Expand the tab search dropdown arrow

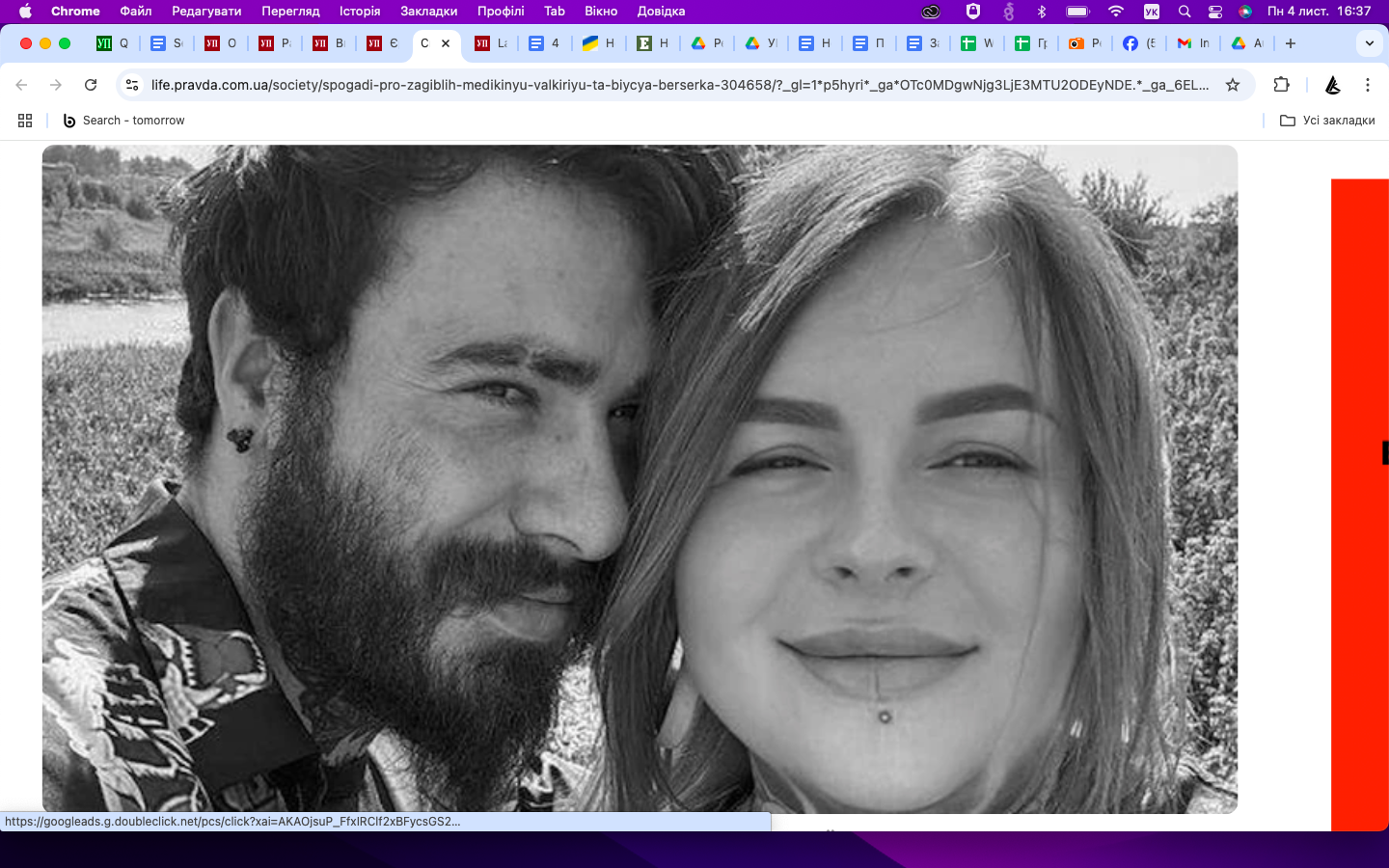click(1369, 43)
